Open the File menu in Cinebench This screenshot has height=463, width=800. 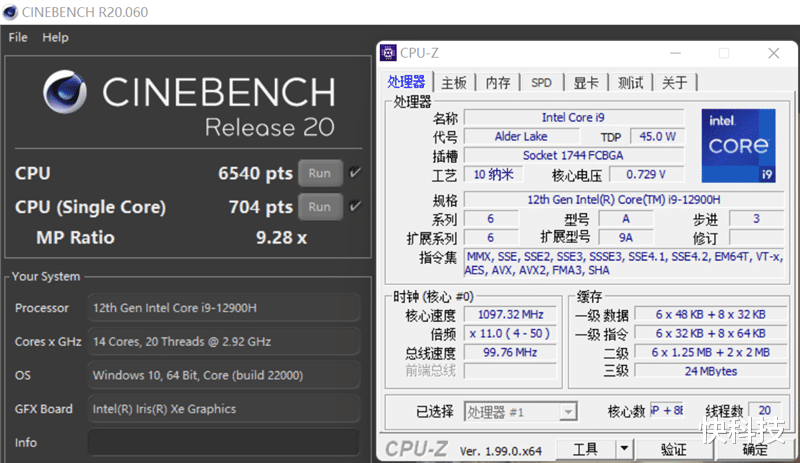(18, 37)
